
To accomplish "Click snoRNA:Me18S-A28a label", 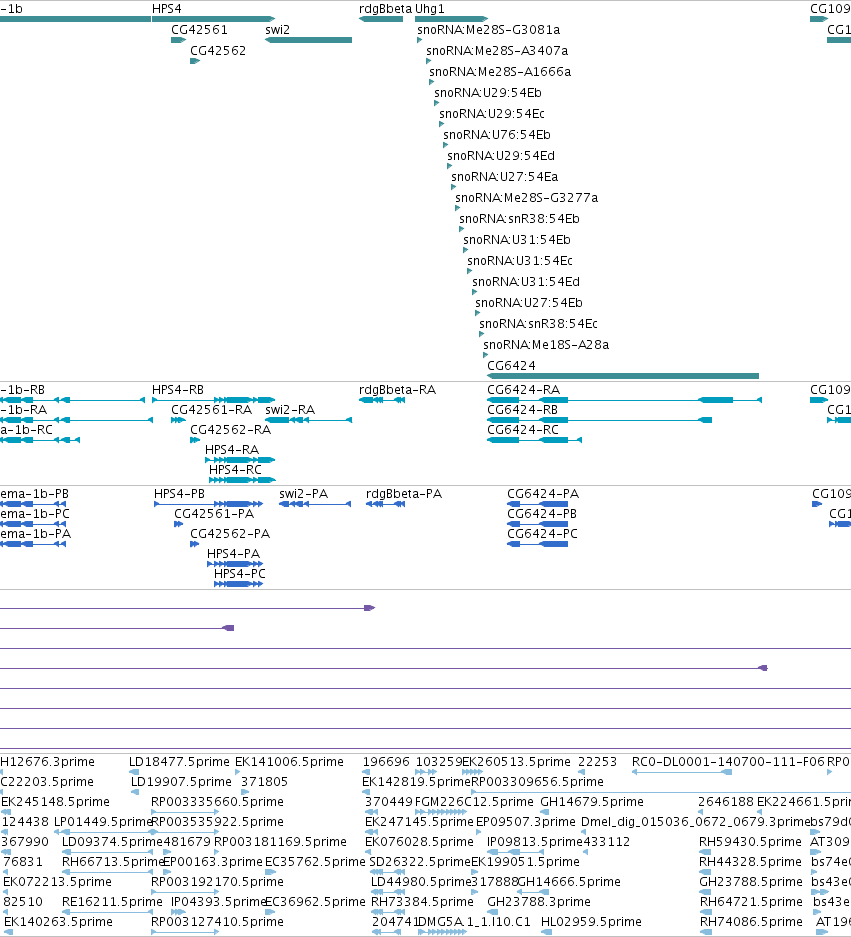I will pyautogui.click(x=546, y=344).
